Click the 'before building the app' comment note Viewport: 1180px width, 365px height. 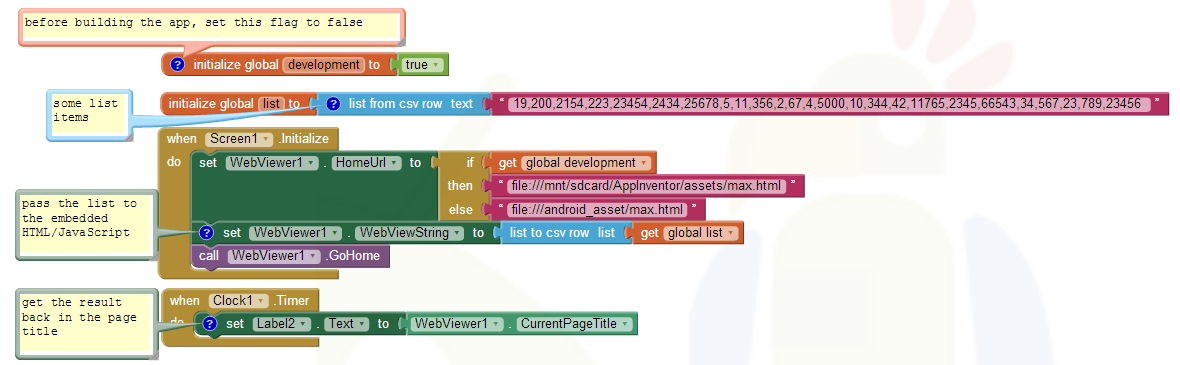(211, 26)
